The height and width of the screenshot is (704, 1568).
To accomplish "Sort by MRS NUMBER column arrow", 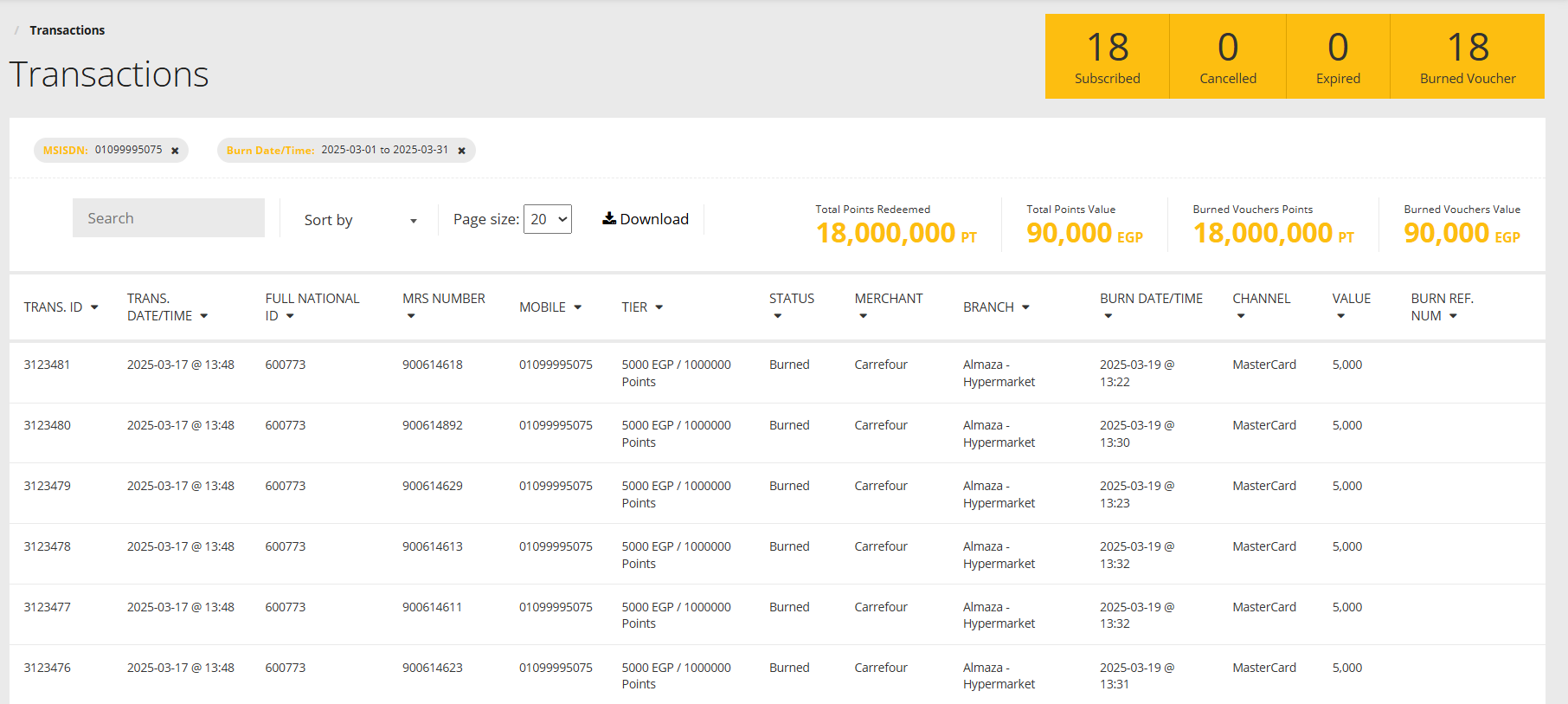I will (x=411, y=316).
